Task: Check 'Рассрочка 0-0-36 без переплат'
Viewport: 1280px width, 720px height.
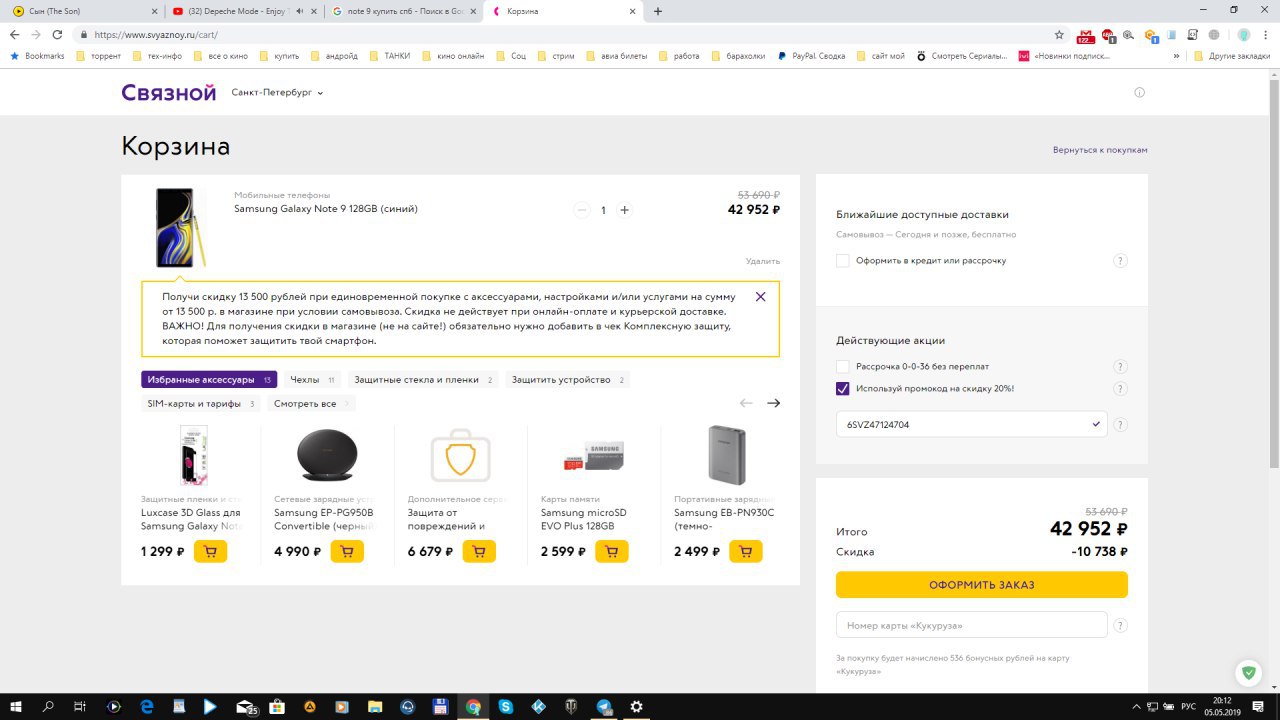Action: coord(843,367)
